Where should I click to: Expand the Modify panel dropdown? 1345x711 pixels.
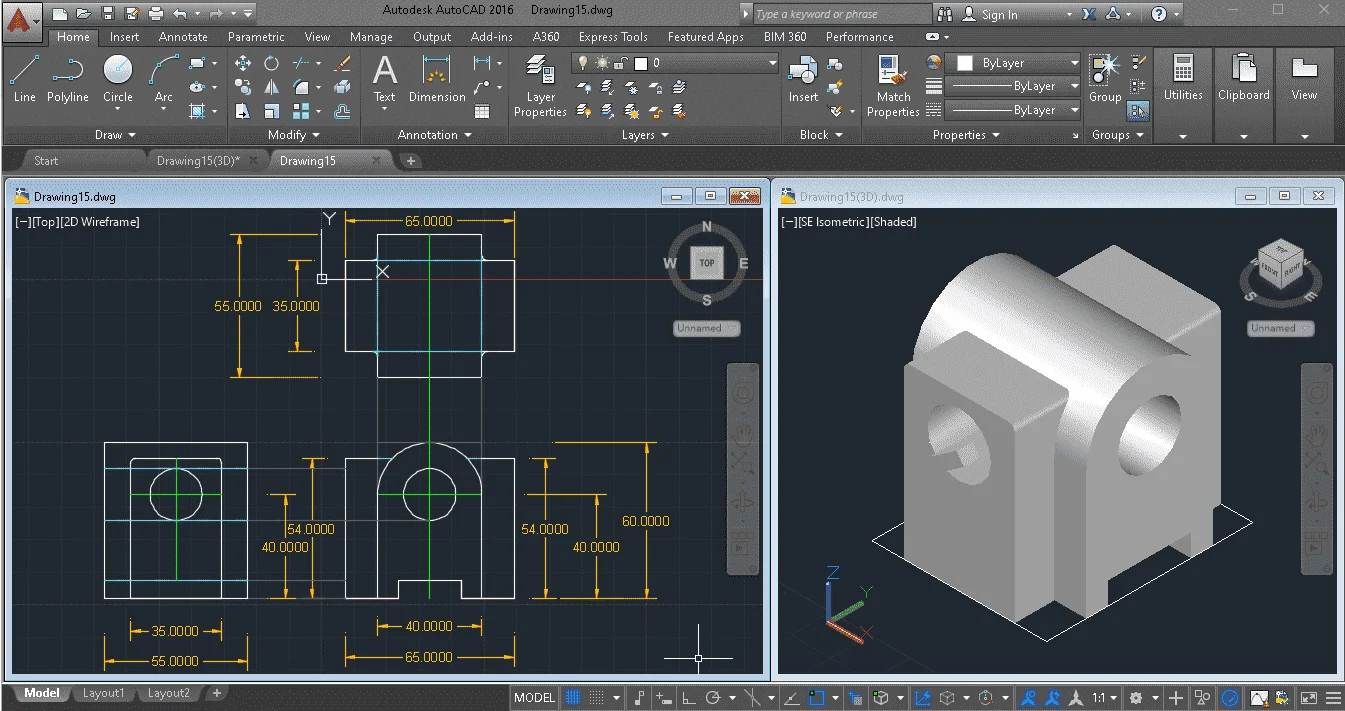pyautogui.click(x=294, y=135)
